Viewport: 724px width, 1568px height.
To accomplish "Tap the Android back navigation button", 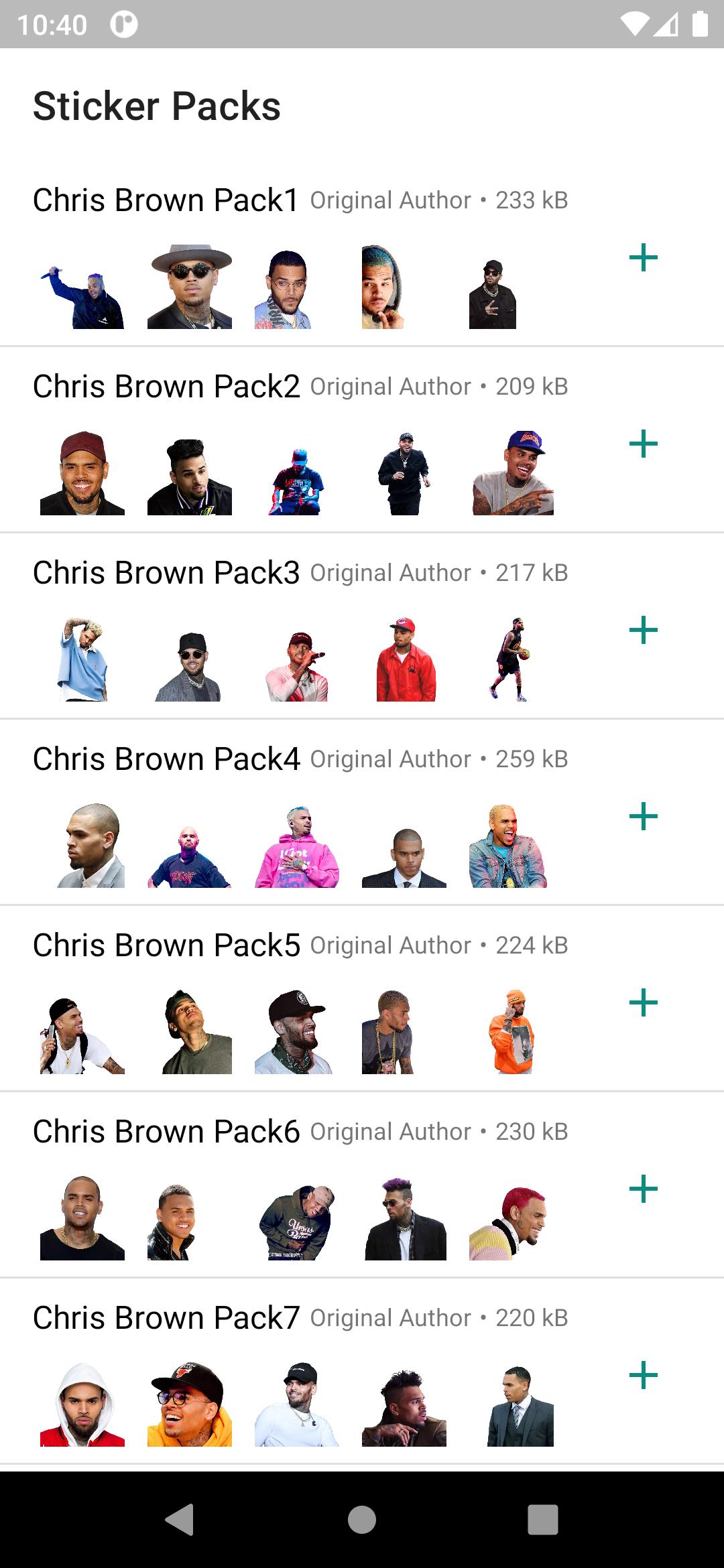I will tap(180, 1519).
